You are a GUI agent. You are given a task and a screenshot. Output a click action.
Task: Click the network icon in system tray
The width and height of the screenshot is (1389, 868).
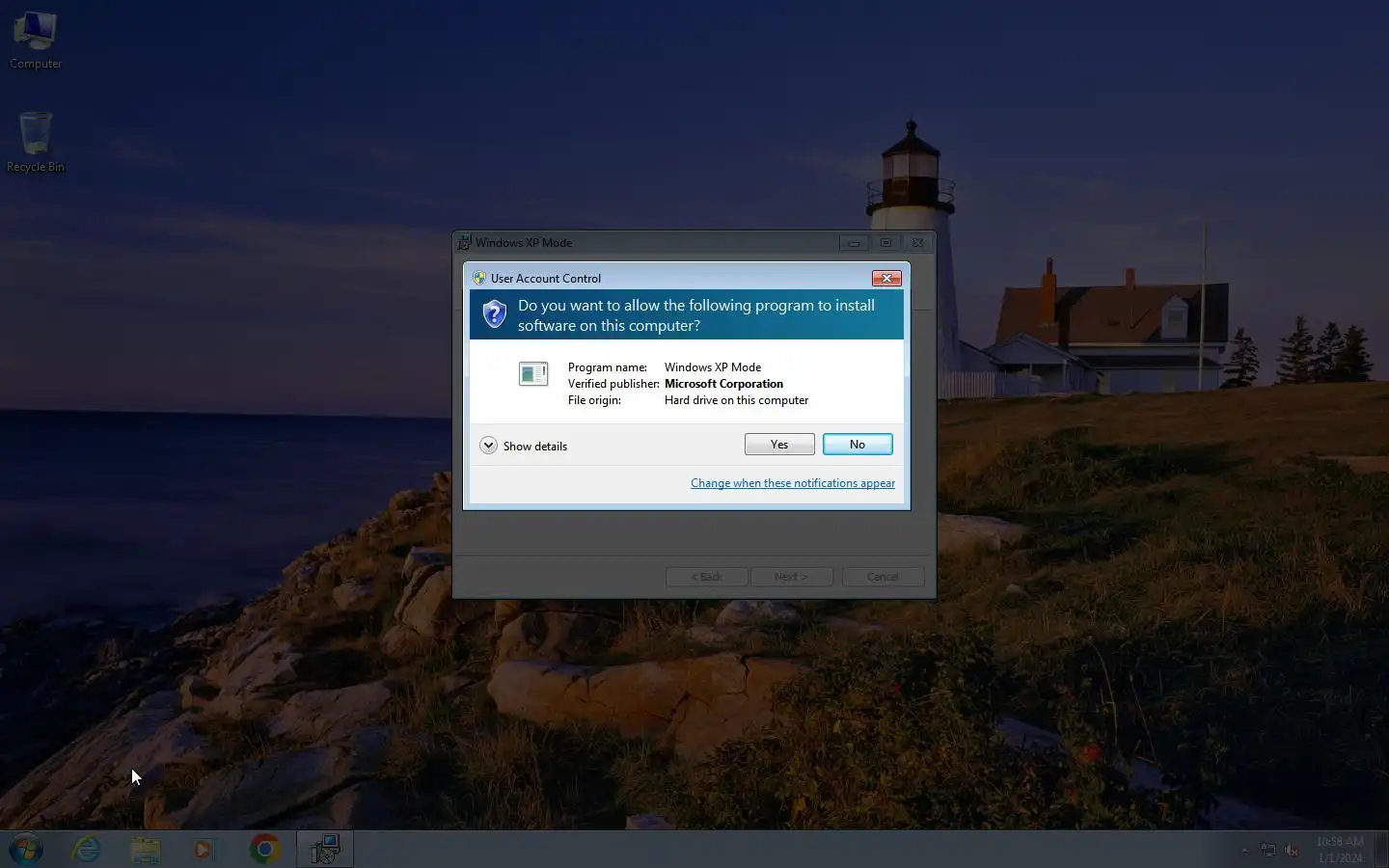click(1267, 851)
